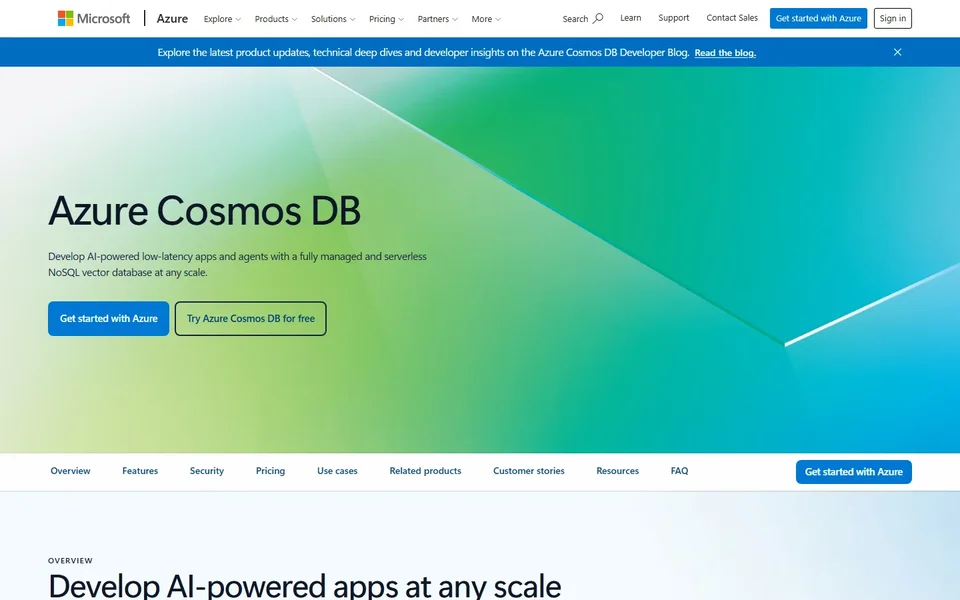Click header Get started with Azure button
The height and width of the screenshot is (600, 960).
tap(819, 18)
